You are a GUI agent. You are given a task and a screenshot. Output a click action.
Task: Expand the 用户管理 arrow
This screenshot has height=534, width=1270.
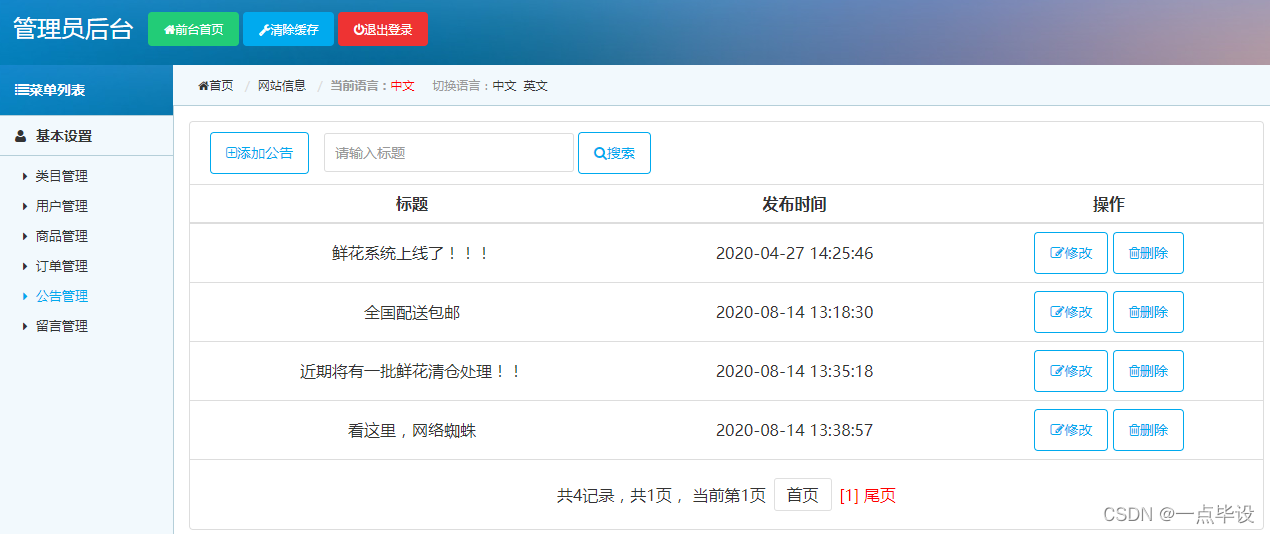25,206
